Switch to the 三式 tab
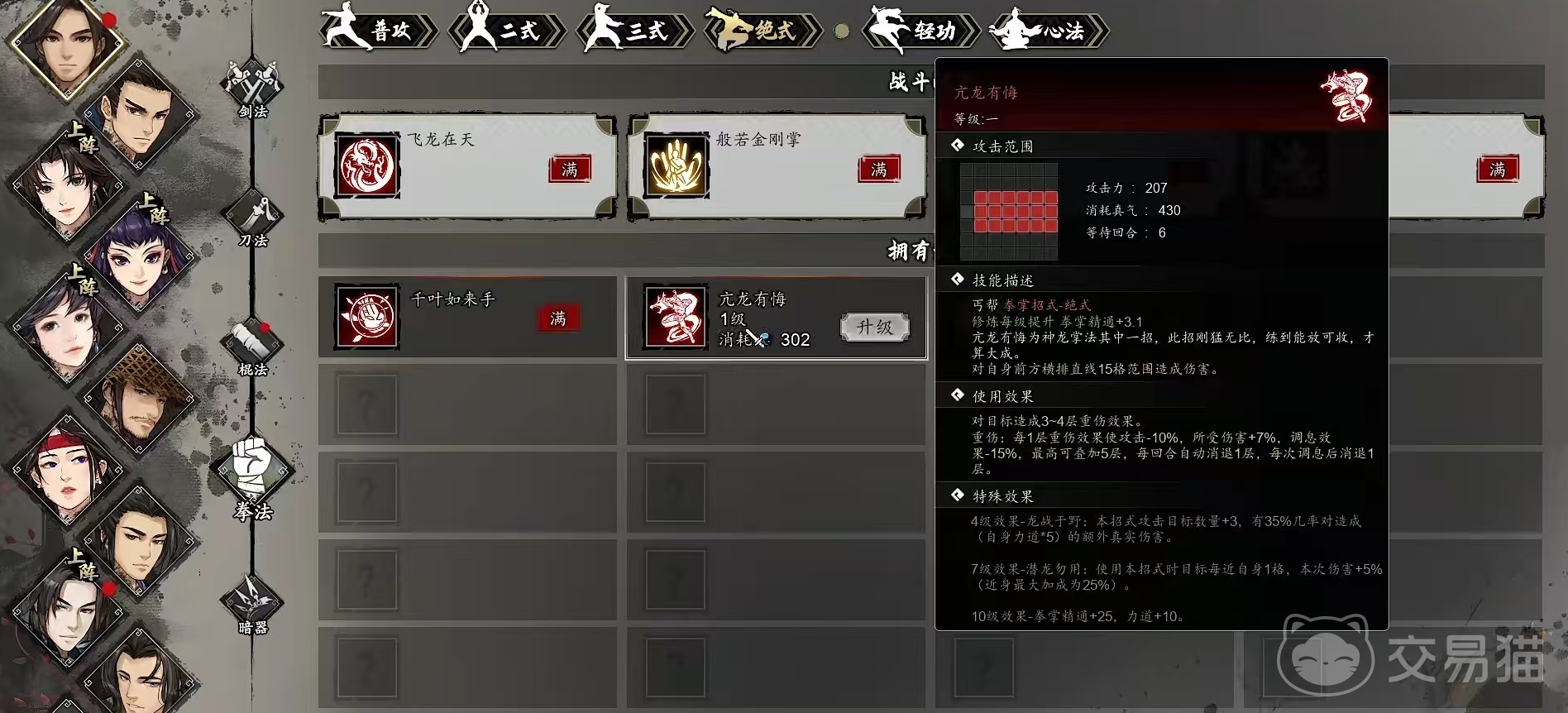The image size is (1568, 713). pos(633,30)
